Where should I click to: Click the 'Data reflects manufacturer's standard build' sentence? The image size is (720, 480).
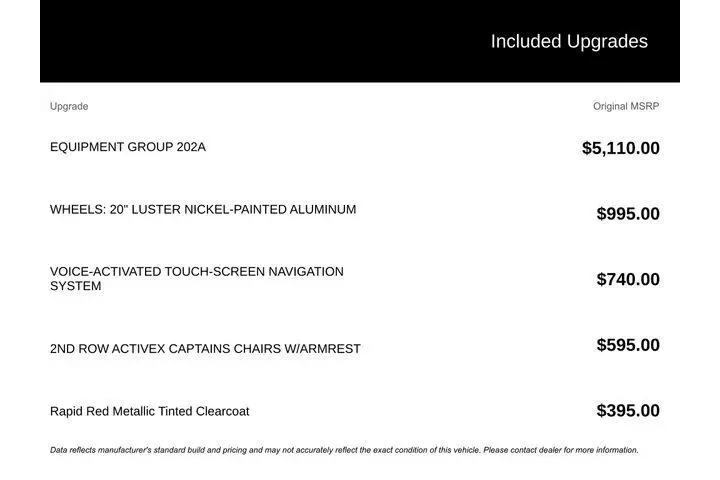tap(200, 450)
